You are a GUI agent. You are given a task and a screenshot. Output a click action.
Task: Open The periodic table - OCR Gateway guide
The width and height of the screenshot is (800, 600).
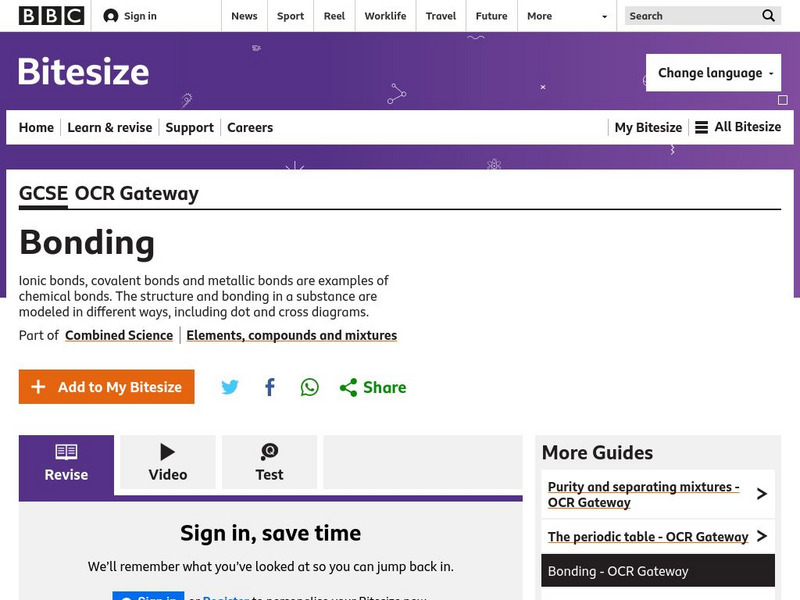coord(648,537)
